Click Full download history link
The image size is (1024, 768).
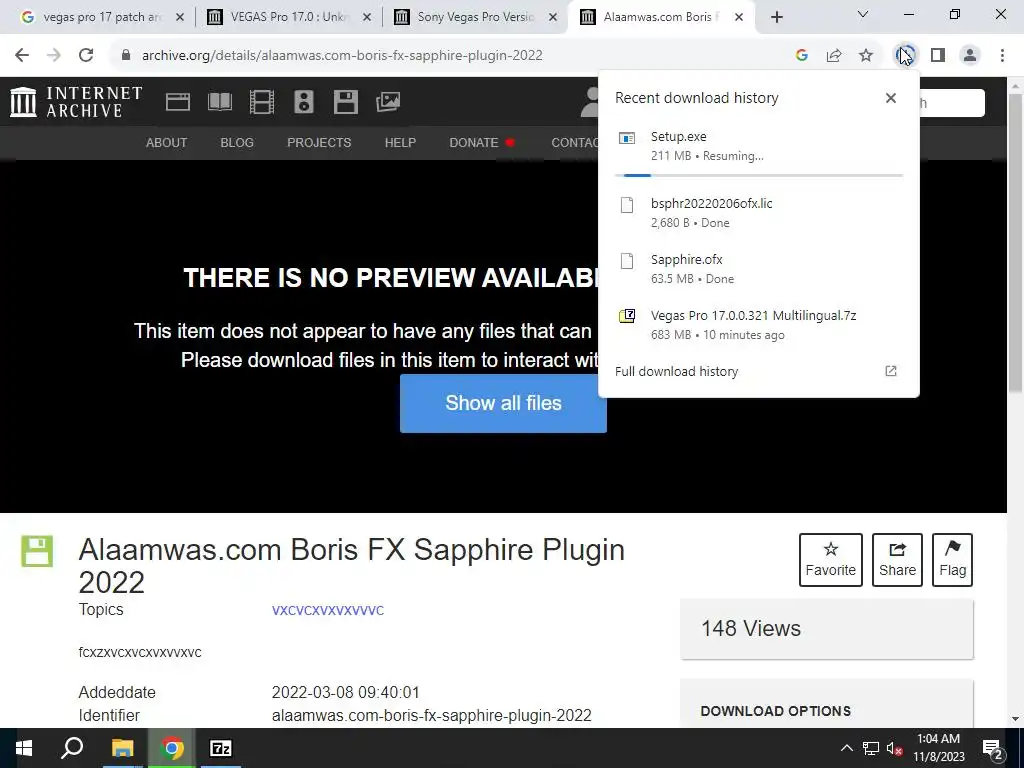point(677,372)
